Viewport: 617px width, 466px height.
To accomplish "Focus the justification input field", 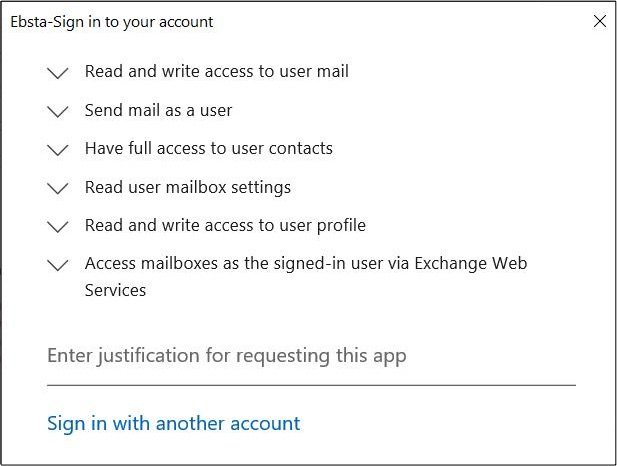I will point(310,356).
